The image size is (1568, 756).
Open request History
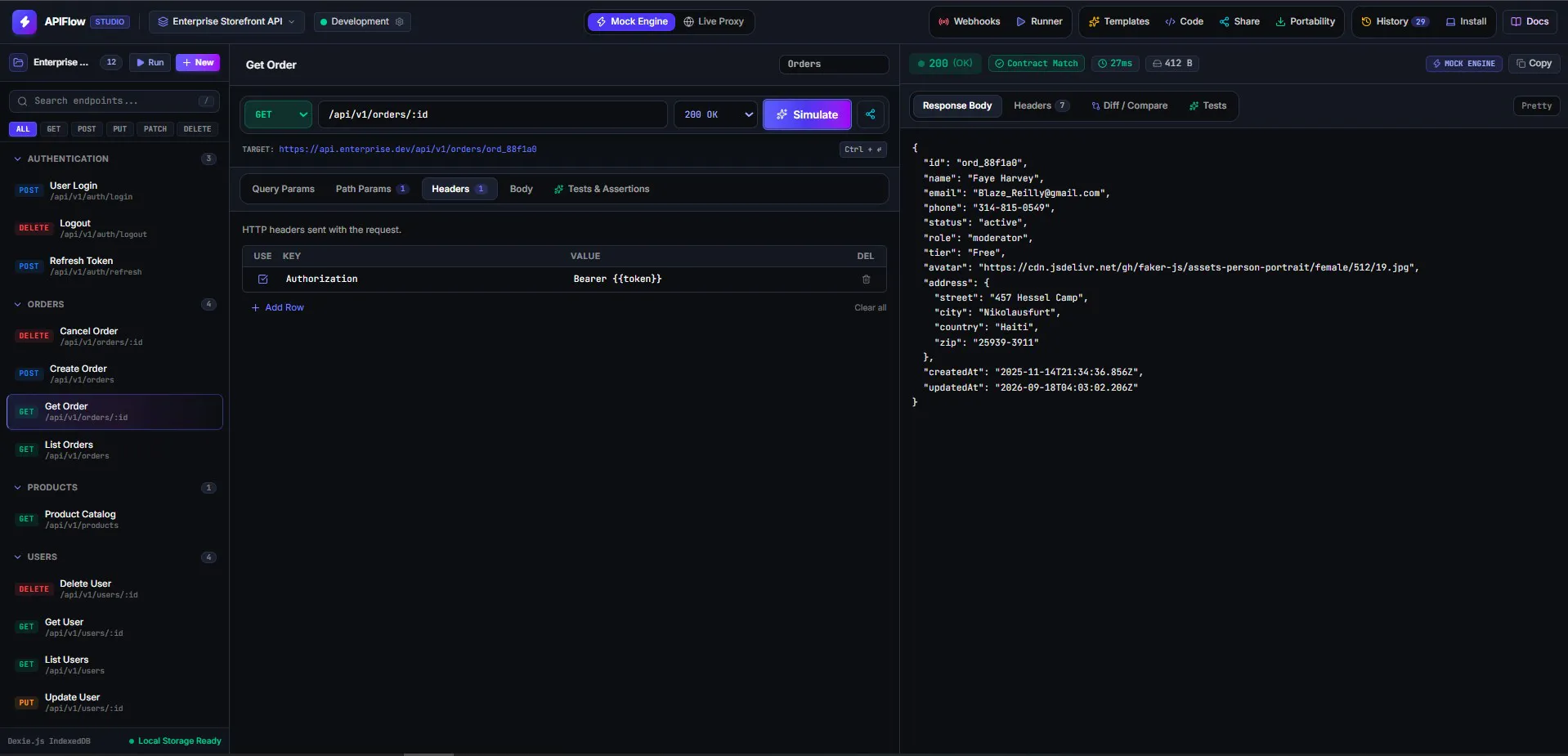tap(1395, 22)
